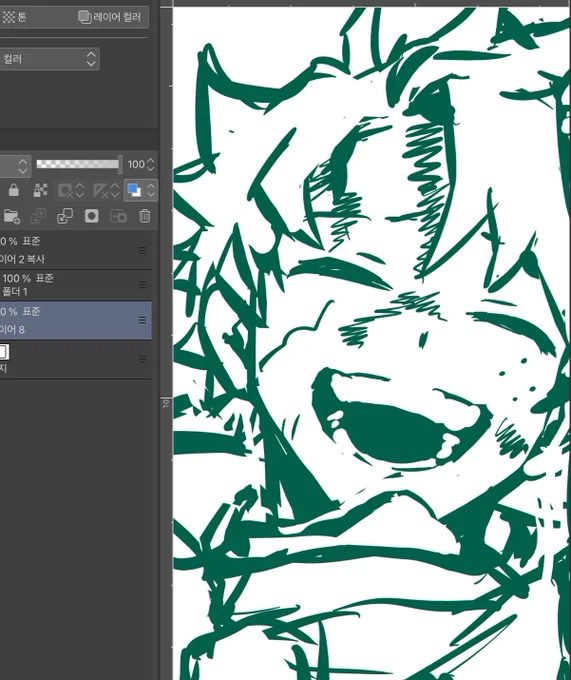Click the opacity stepper arrows
Screen dimensions: 571x680
(x=150, y=164)
